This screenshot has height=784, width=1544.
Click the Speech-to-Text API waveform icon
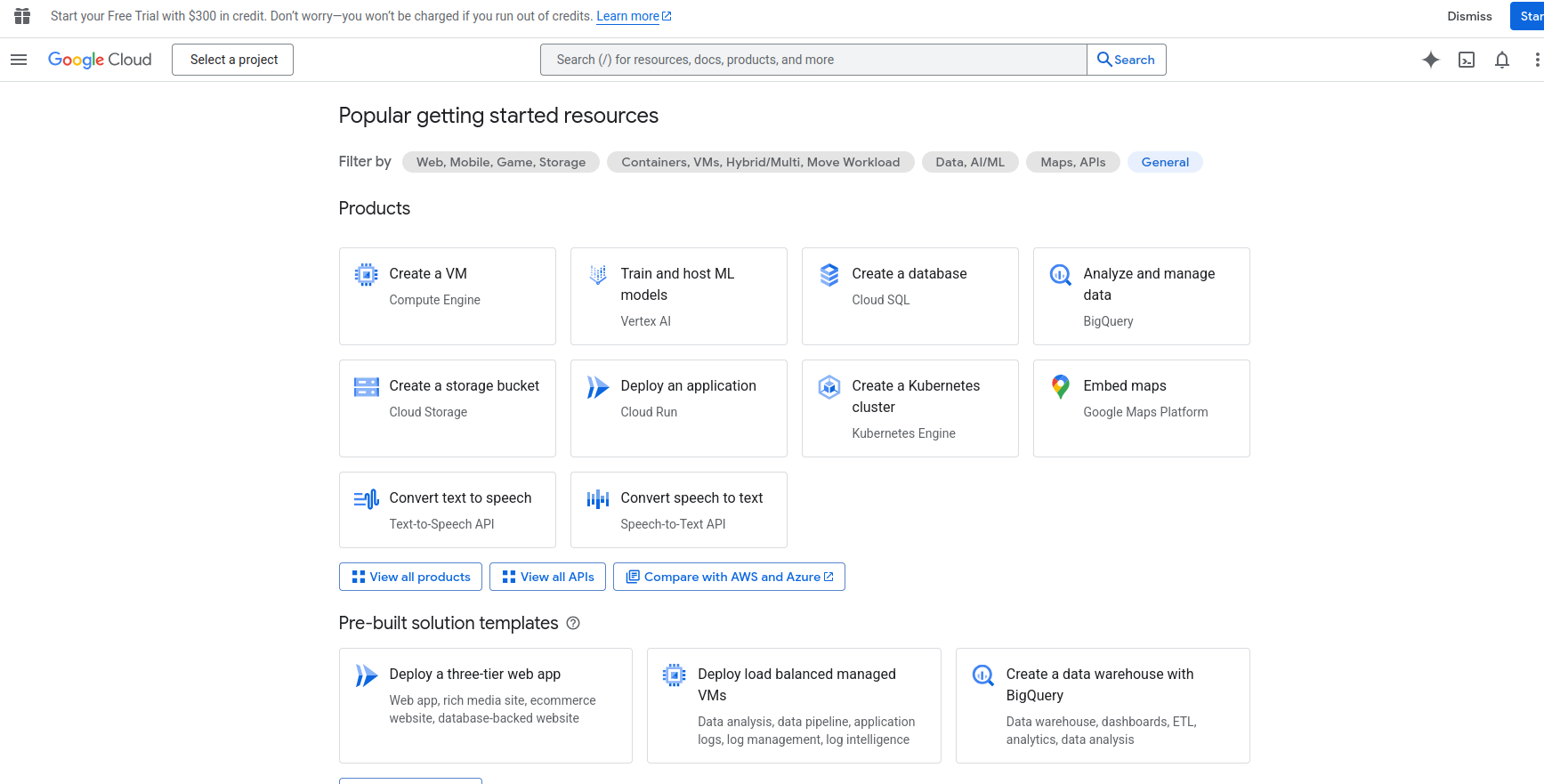pyautogui.click(x=598, y=499)
